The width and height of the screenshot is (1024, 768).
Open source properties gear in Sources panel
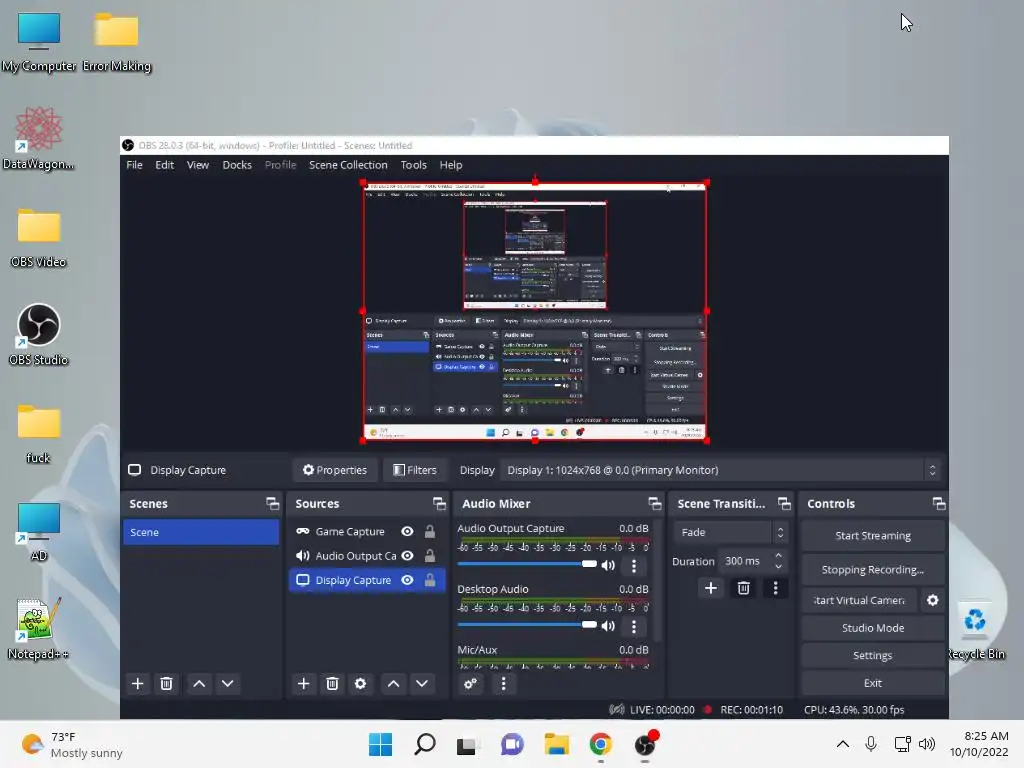click(360, 684)
